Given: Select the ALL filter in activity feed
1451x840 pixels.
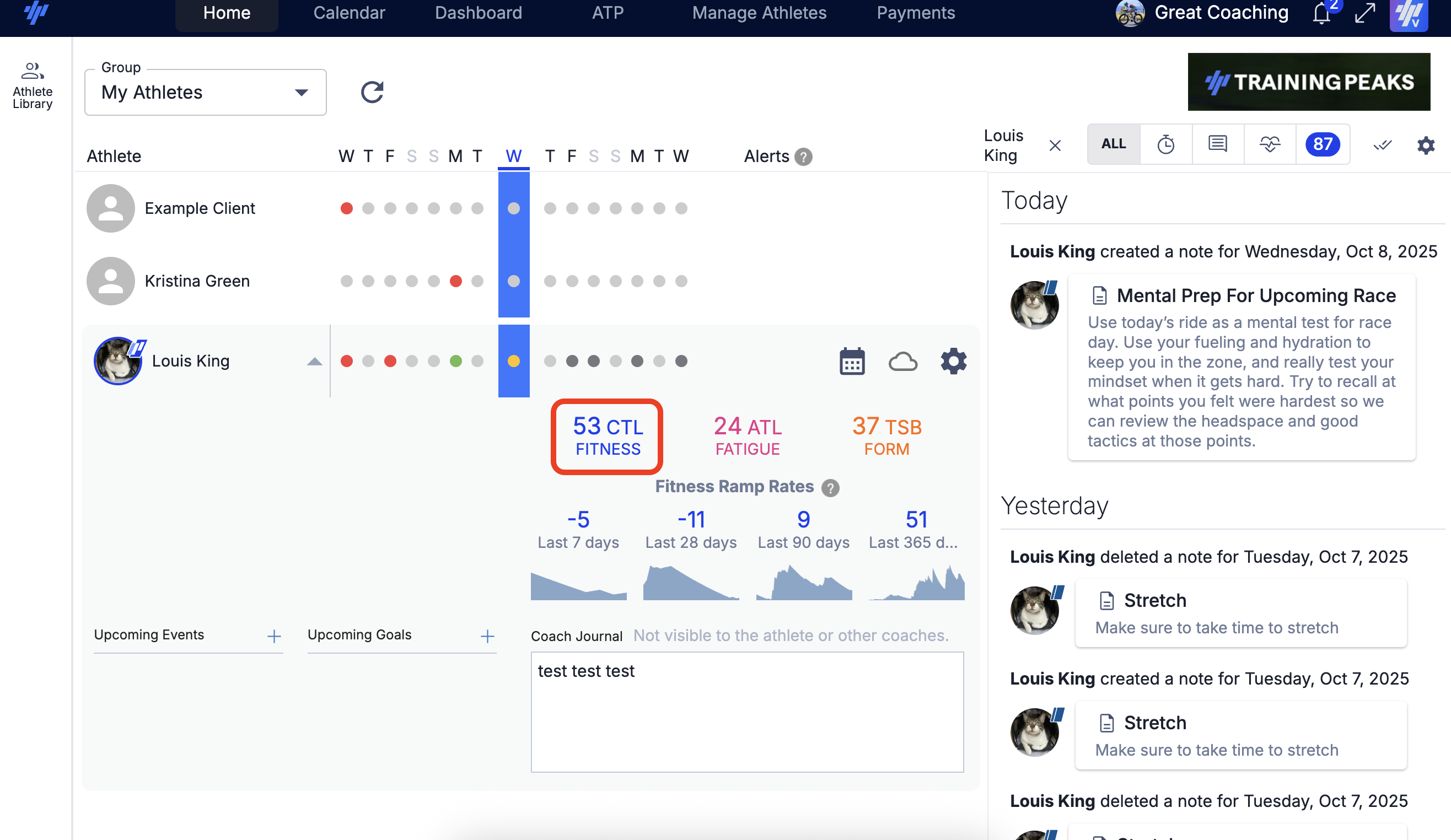Looking at the screenshot, I should tap(1113, 144).
